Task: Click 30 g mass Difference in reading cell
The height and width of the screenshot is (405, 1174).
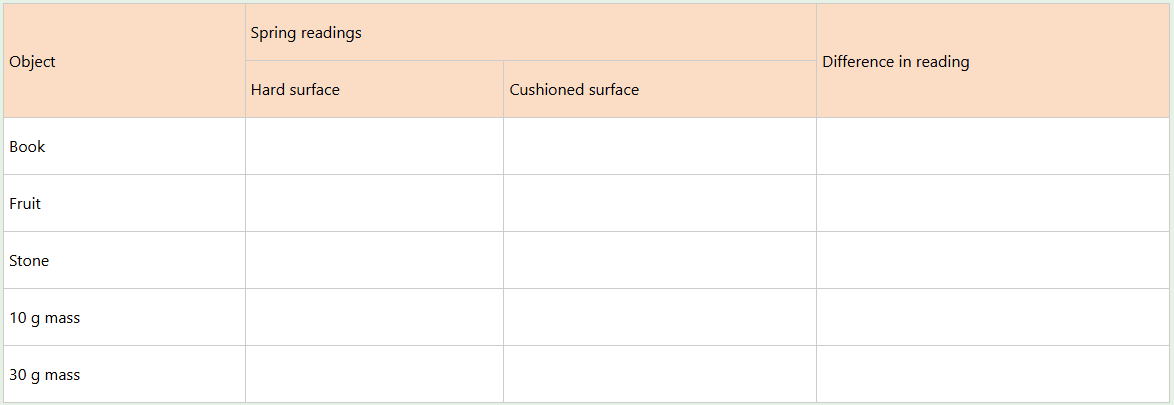Action: (992, 375)
